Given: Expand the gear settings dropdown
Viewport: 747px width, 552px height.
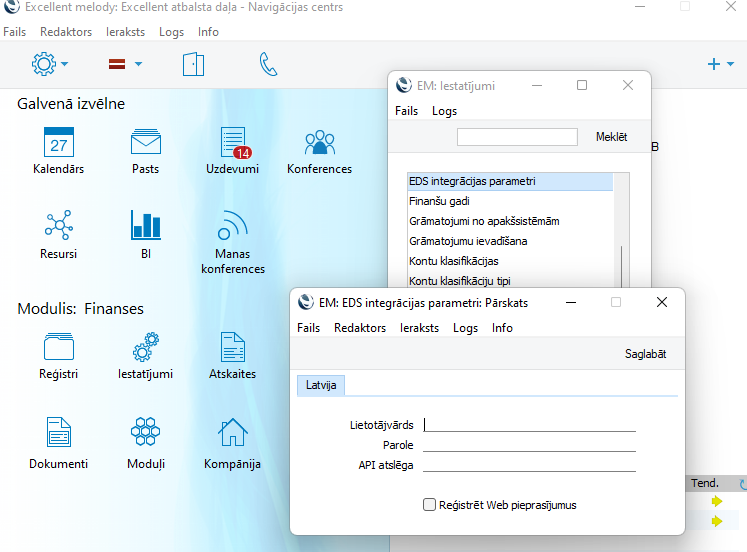Looking at the screenshot, I should tap(50, 64).
